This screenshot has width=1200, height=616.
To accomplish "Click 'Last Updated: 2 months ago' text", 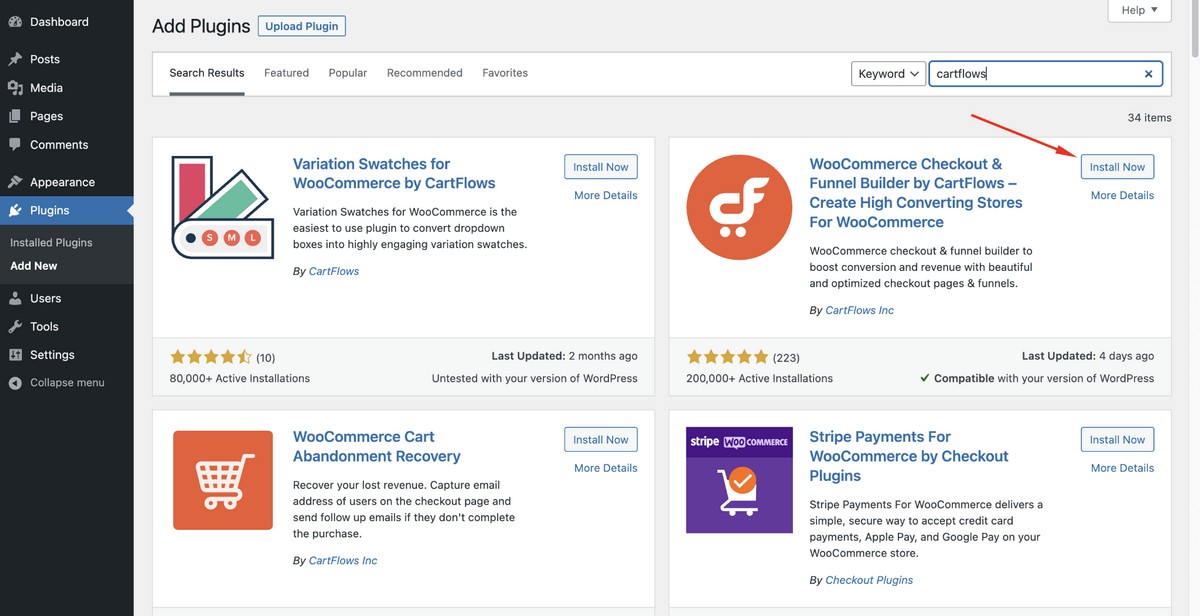I will coord(564,356).
